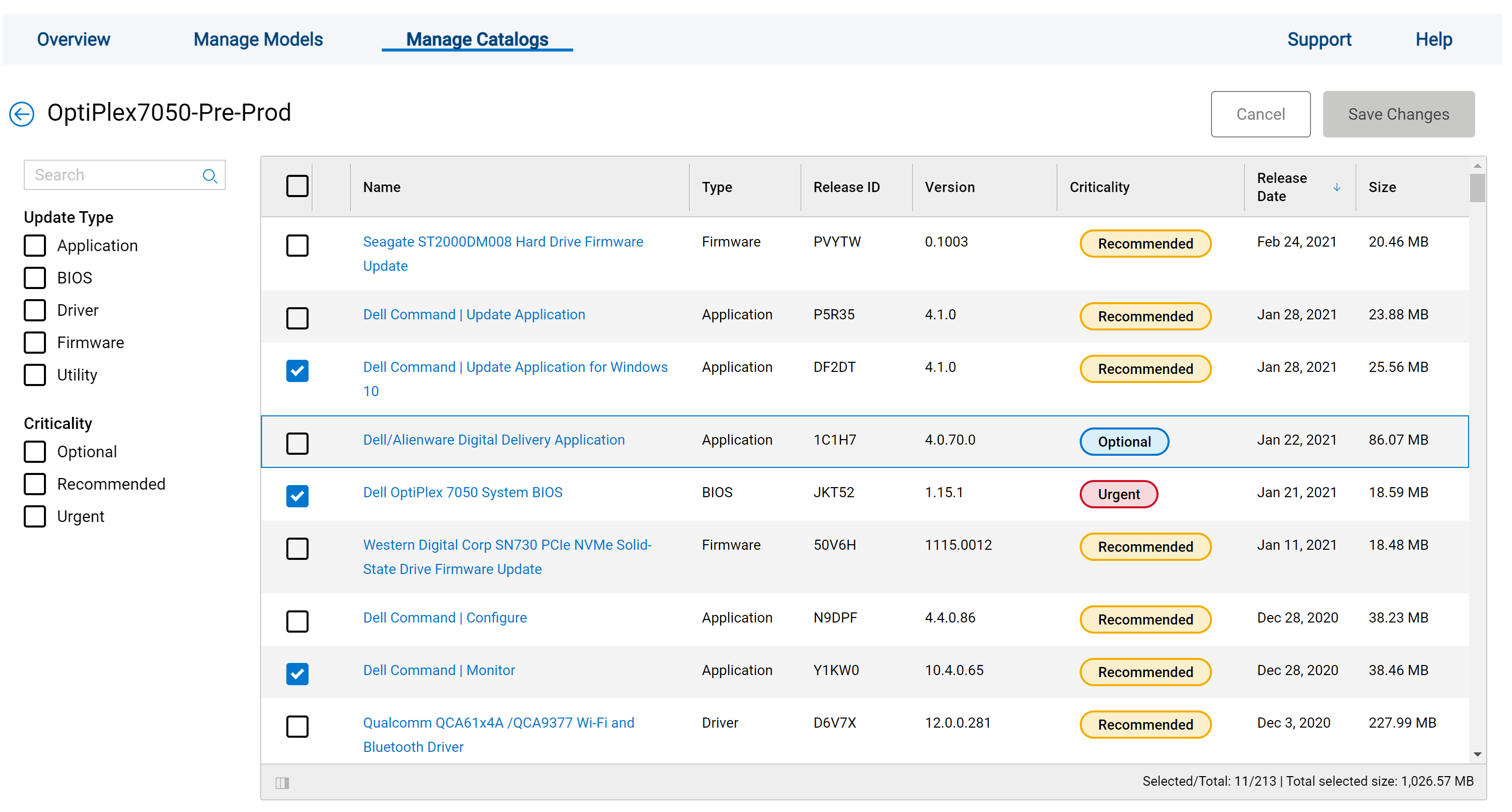Sort by the Name column header
Viewport: 1512px width, 812px height.
tap(381, 187)
